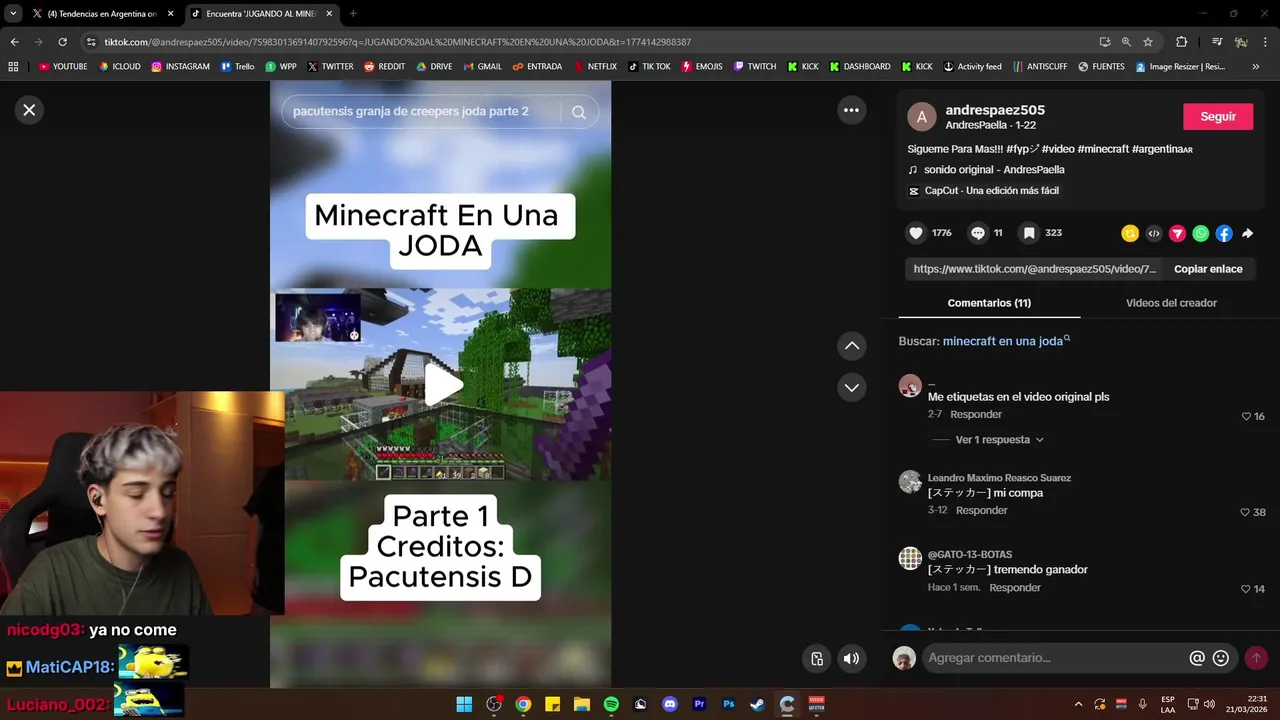Click the browser address bar
The height and width of the screenshot is (720, 1280).
pyautogui.click(x=590, y=42)
